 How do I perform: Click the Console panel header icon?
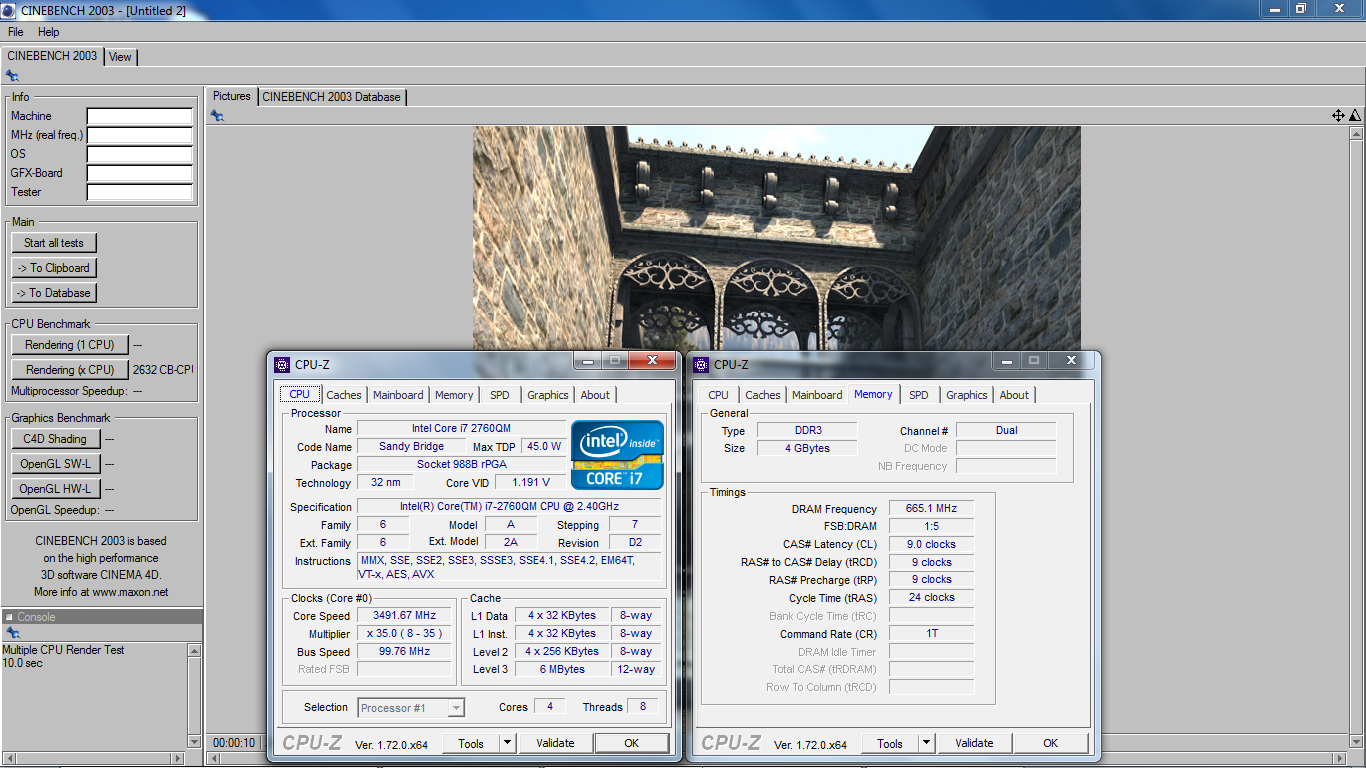[x=10, y=617]
